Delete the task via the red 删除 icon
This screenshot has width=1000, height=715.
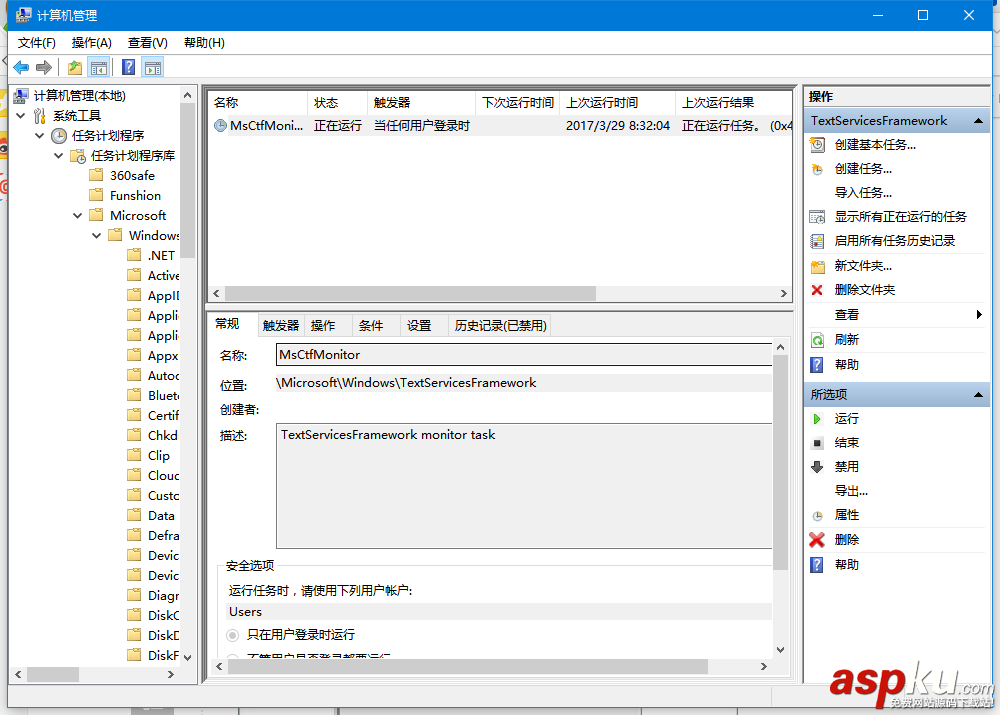817,539
